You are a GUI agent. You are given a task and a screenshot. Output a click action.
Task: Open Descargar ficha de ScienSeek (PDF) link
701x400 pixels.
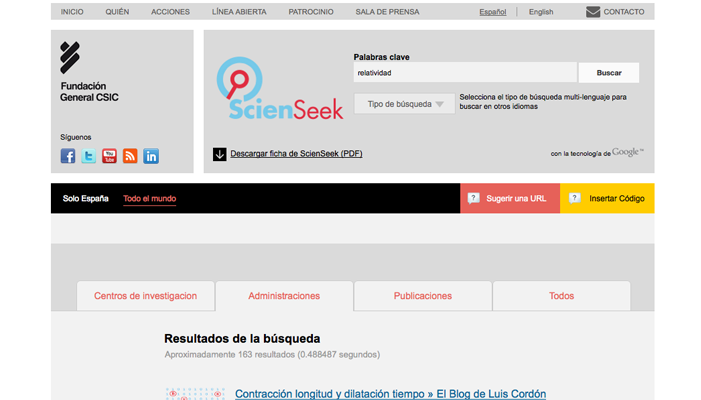[296, 154]
